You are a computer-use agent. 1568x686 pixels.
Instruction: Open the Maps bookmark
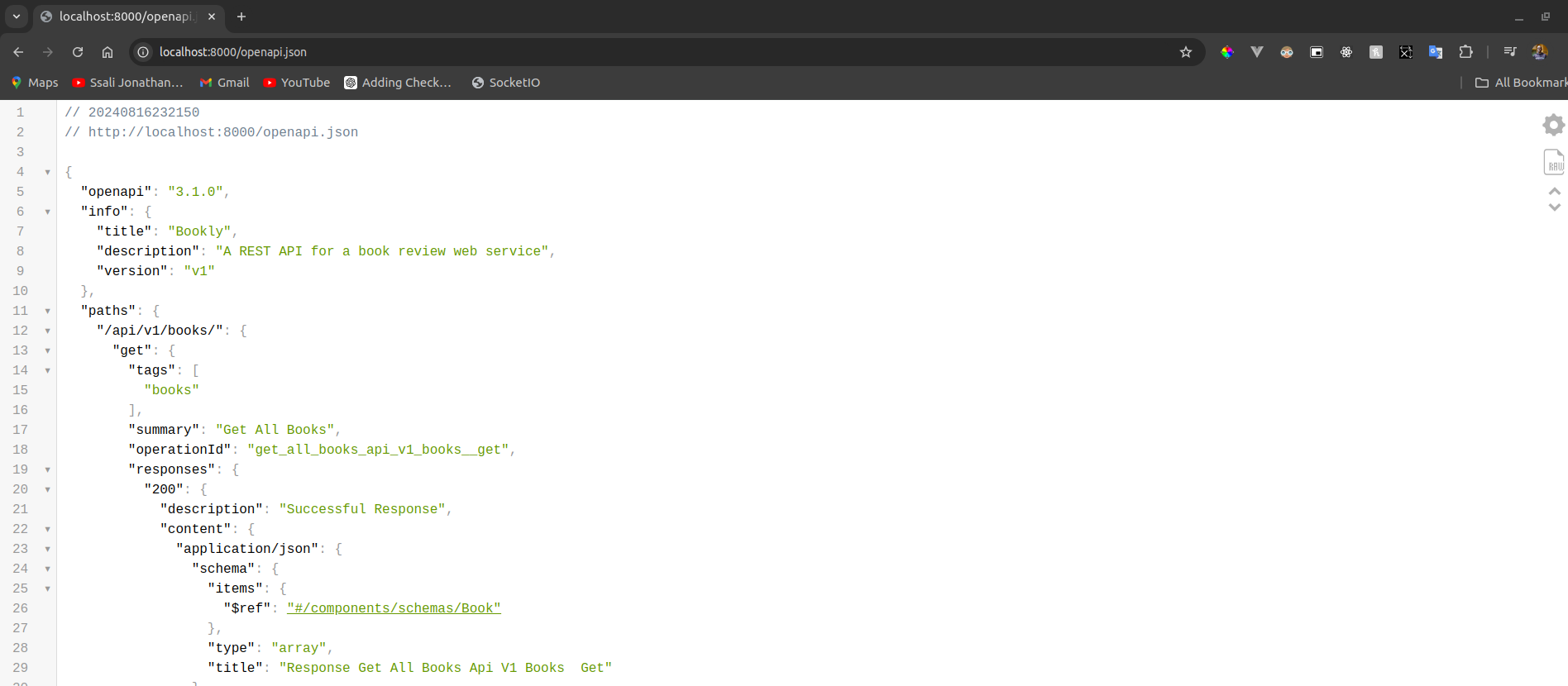35,83
